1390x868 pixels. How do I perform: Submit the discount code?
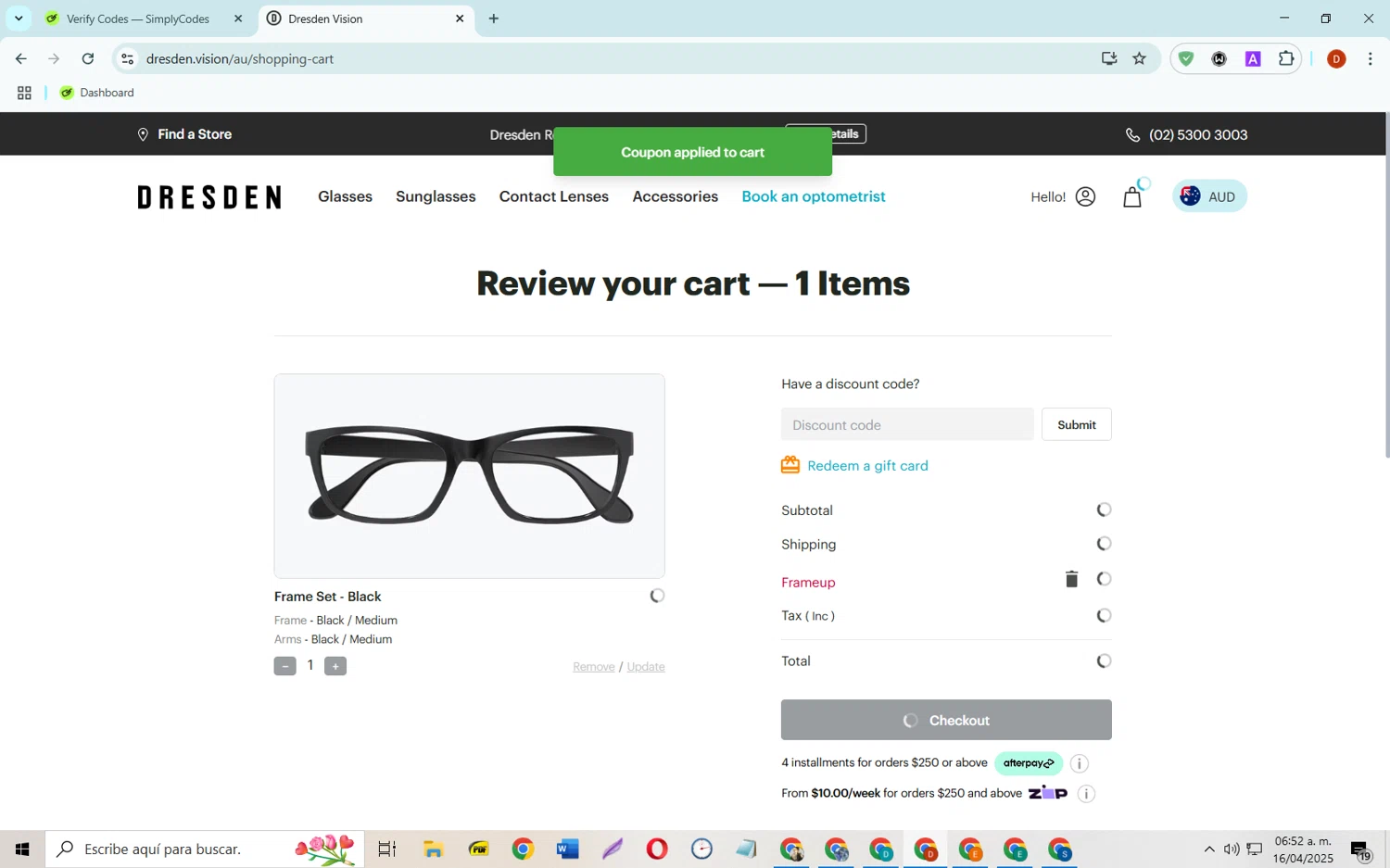tap(1077, 424)
